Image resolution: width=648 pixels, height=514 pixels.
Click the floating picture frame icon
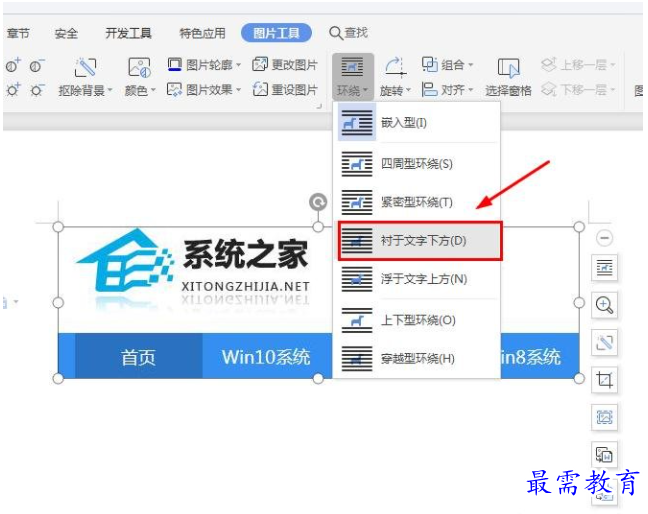604,417
